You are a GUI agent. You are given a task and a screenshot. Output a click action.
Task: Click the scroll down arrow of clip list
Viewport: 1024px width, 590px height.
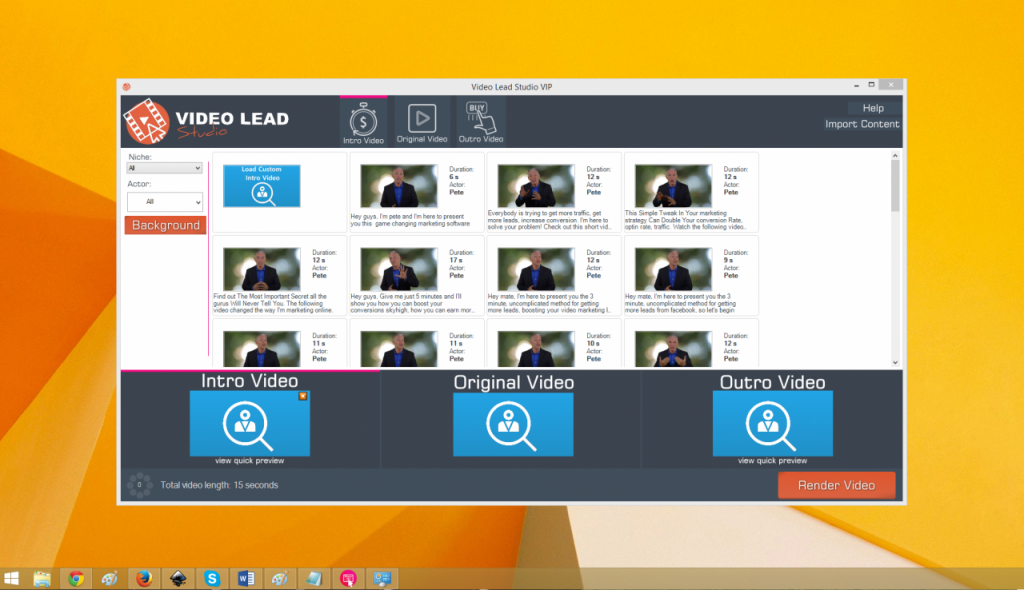895,362
